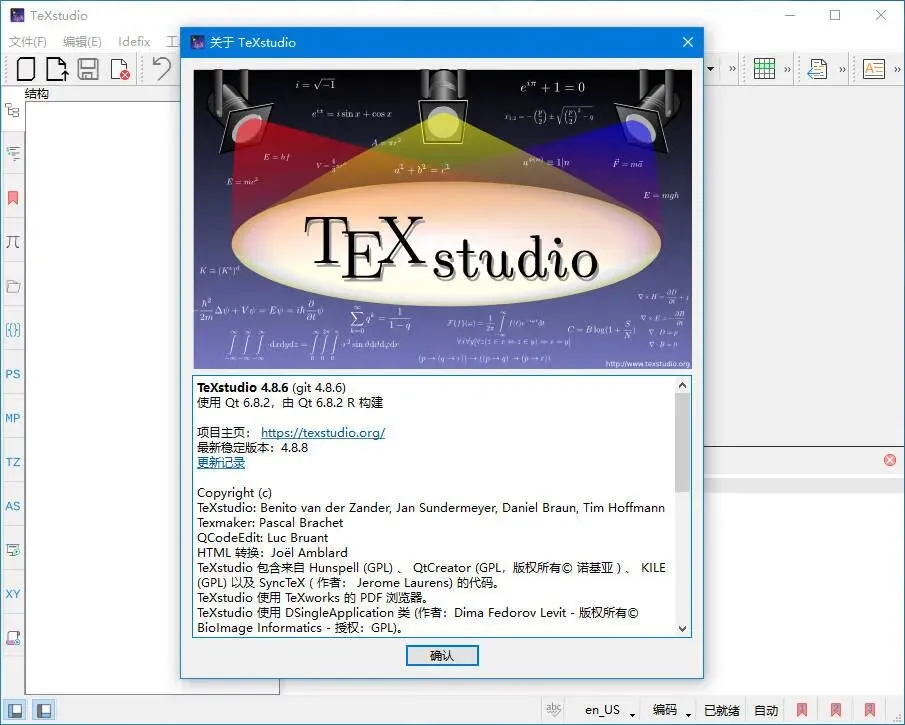Toggle the side panel with the first bottom-left button
905x725 pixels.
click(16, 709)
